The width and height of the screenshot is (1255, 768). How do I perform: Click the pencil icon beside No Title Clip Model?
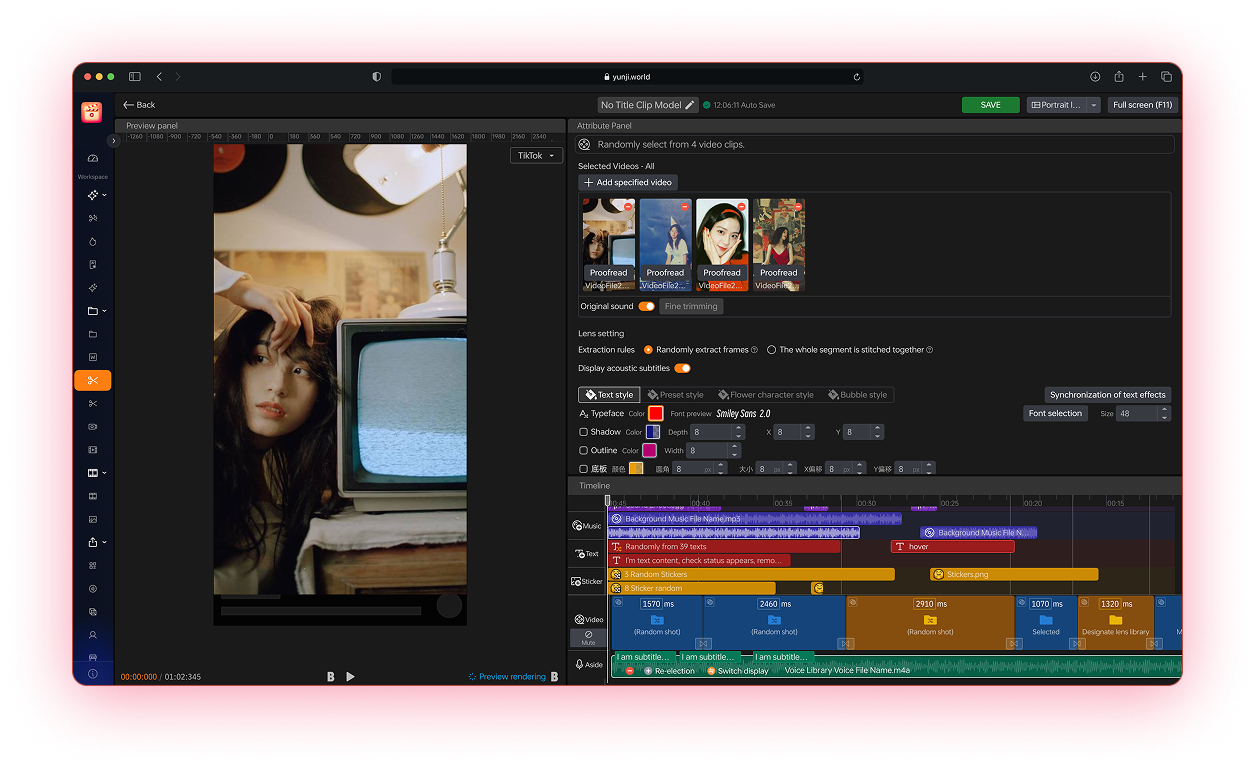pos(690,105)
